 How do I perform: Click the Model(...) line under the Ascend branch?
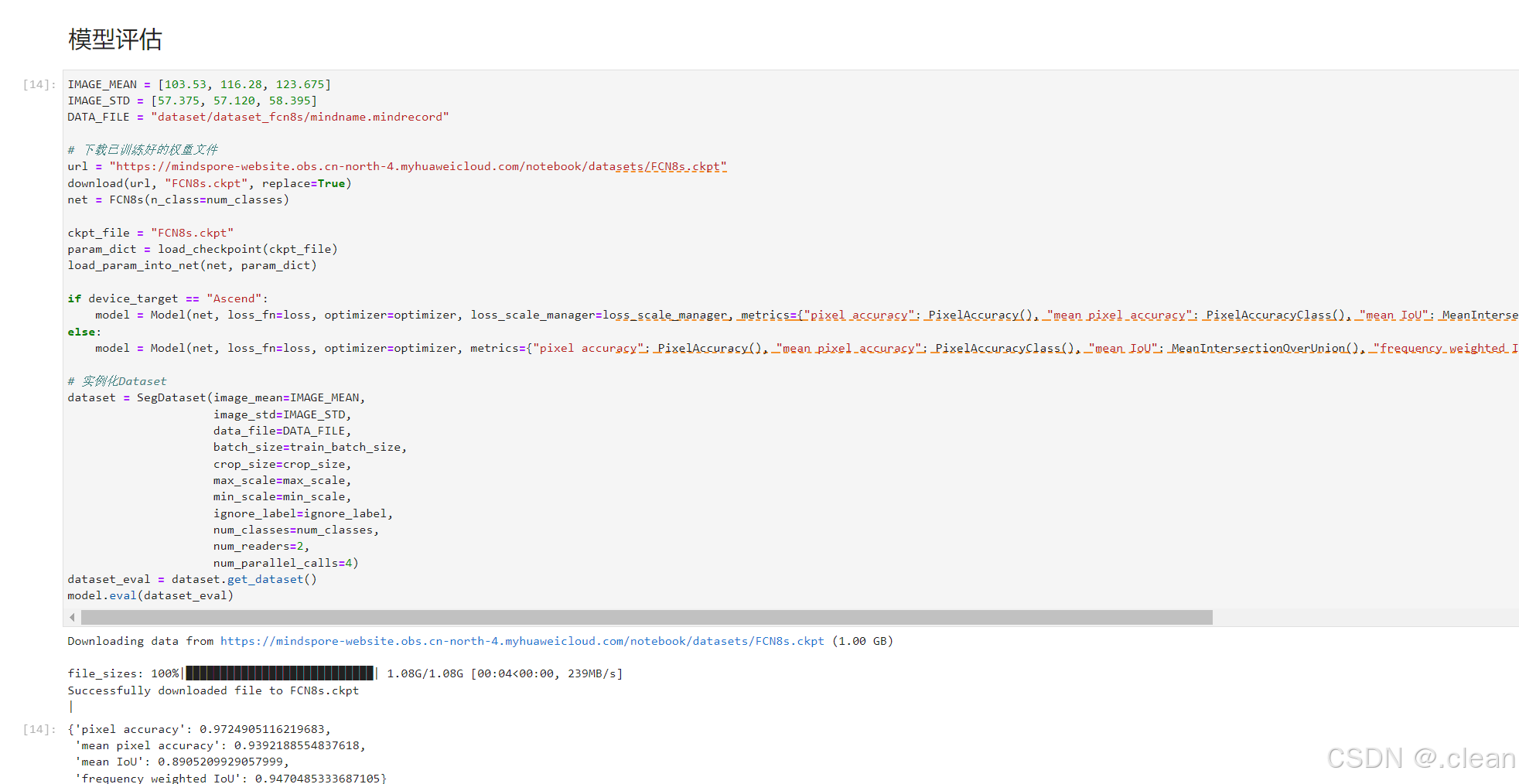pos(807,315)
